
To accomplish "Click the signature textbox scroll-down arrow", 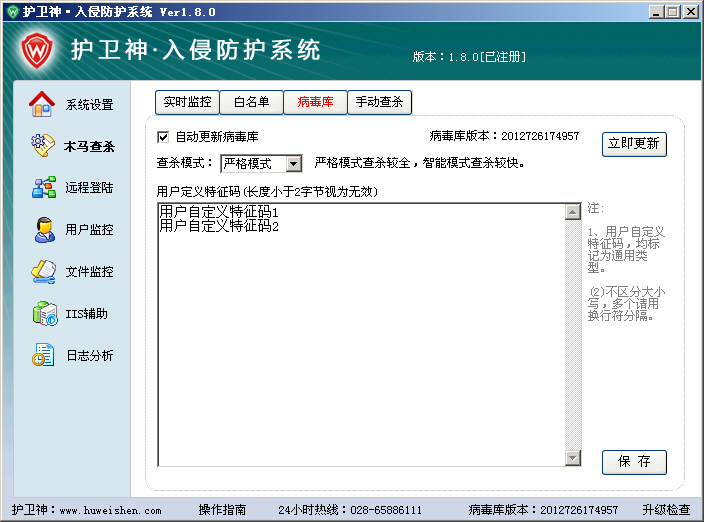I will click(x=572, y=458).
